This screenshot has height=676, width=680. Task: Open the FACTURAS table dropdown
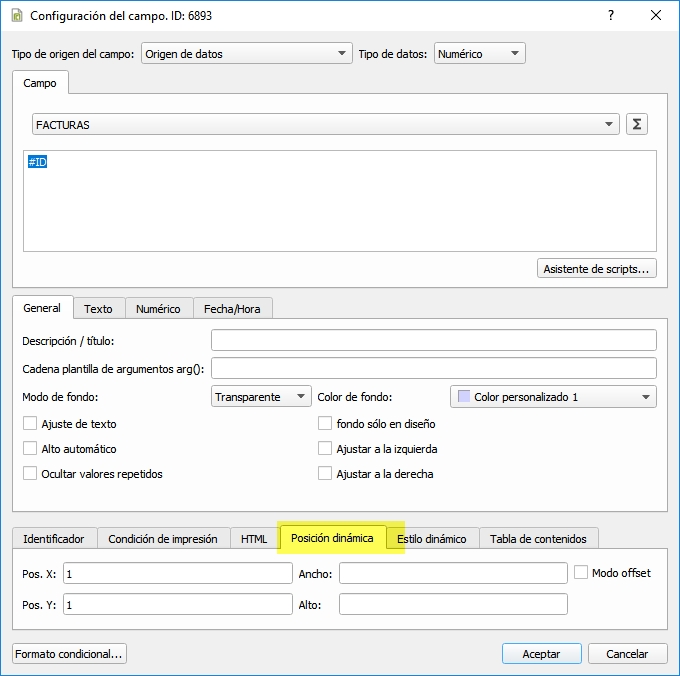(x=325, y=124)
